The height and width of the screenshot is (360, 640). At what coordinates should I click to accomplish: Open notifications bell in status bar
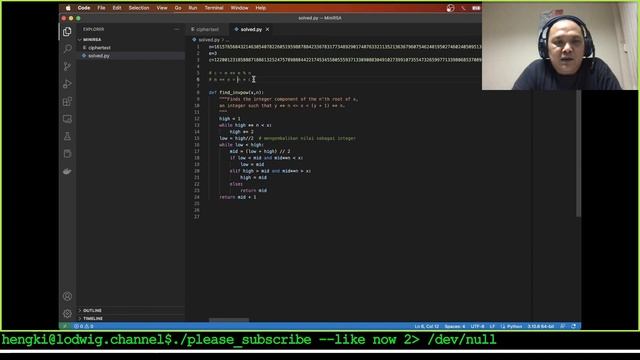click(x=573, y=326)
